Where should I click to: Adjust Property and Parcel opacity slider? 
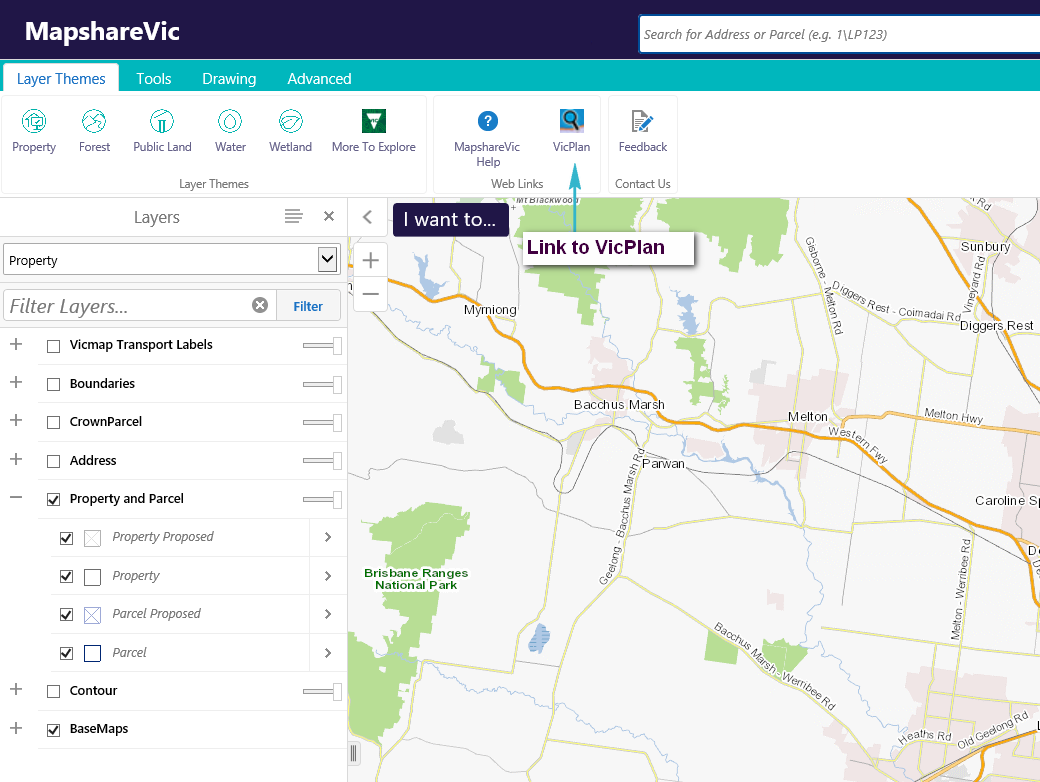click(322, 499)
